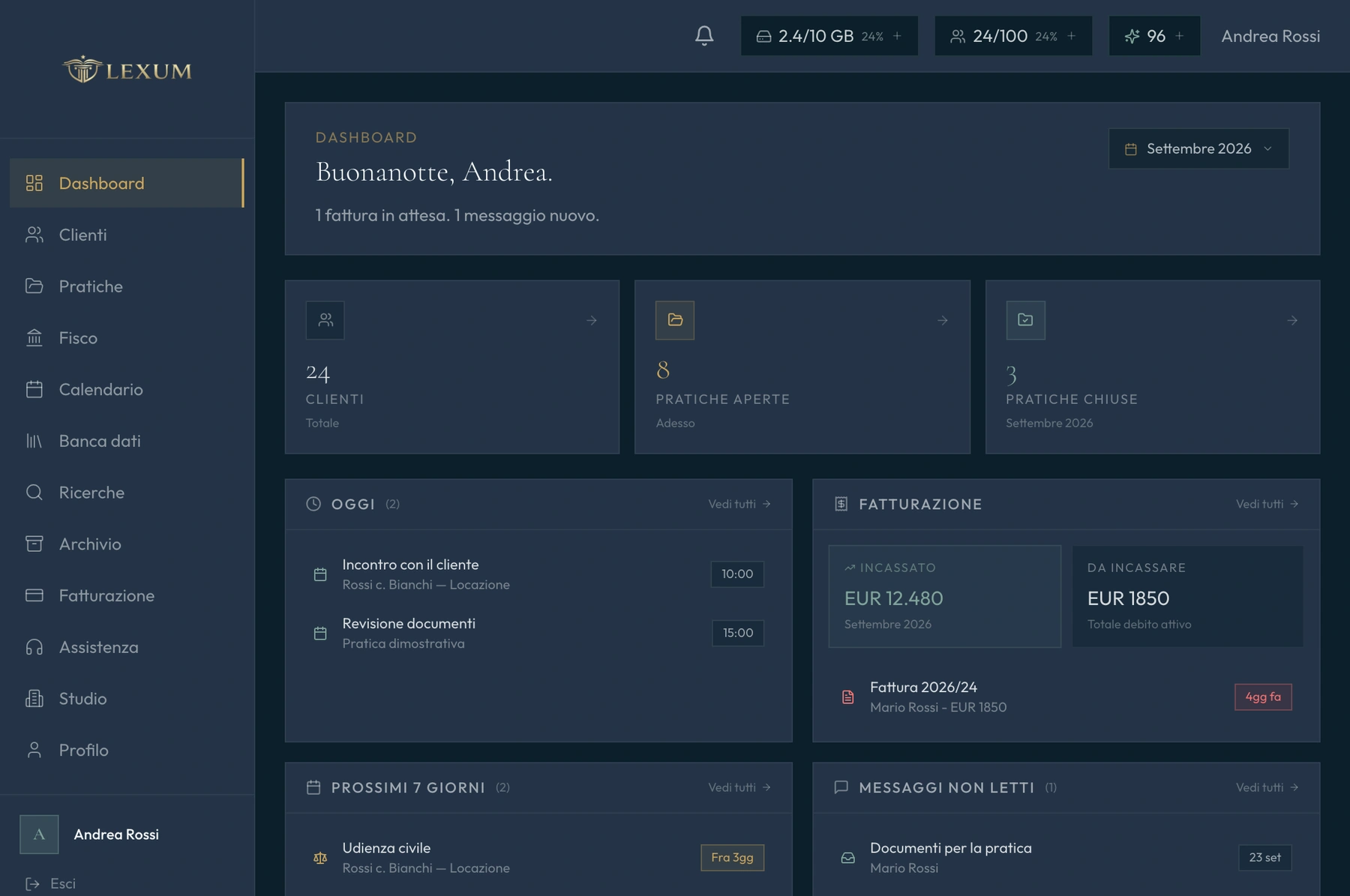Open Banca dati in the sidebar
Viewport: 1350px width, 896px height.
(127, 441)
